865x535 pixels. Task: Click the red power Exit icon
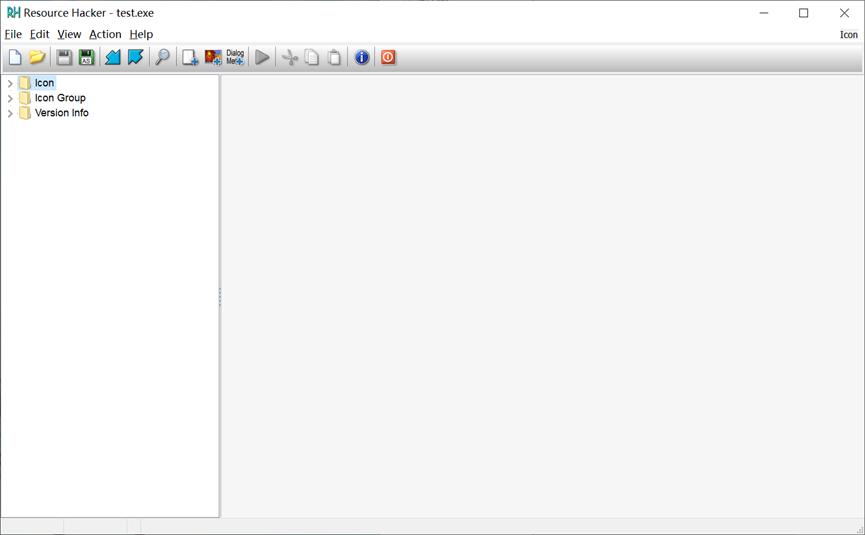(x=388, y=57)
